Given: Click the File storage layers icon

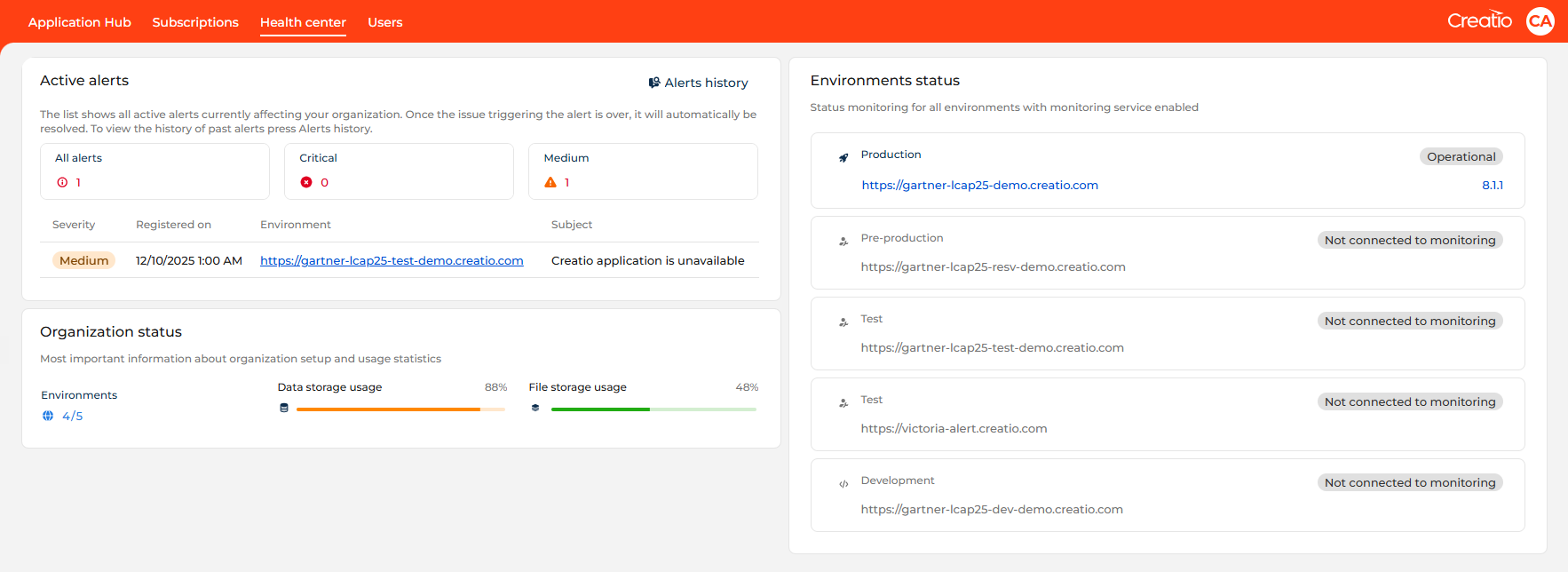Looking at the screenshot, I should 535,409.
